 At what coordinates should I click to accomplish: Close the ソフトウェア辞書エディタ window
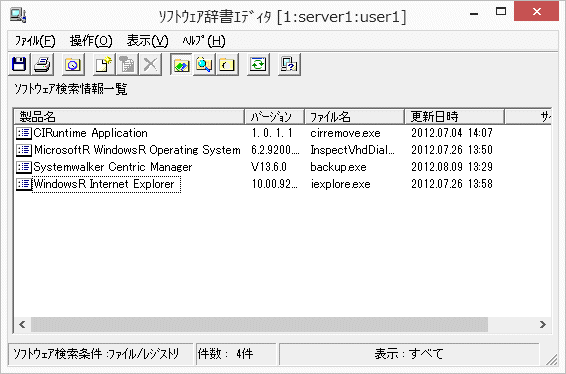[x=536, y=12]
